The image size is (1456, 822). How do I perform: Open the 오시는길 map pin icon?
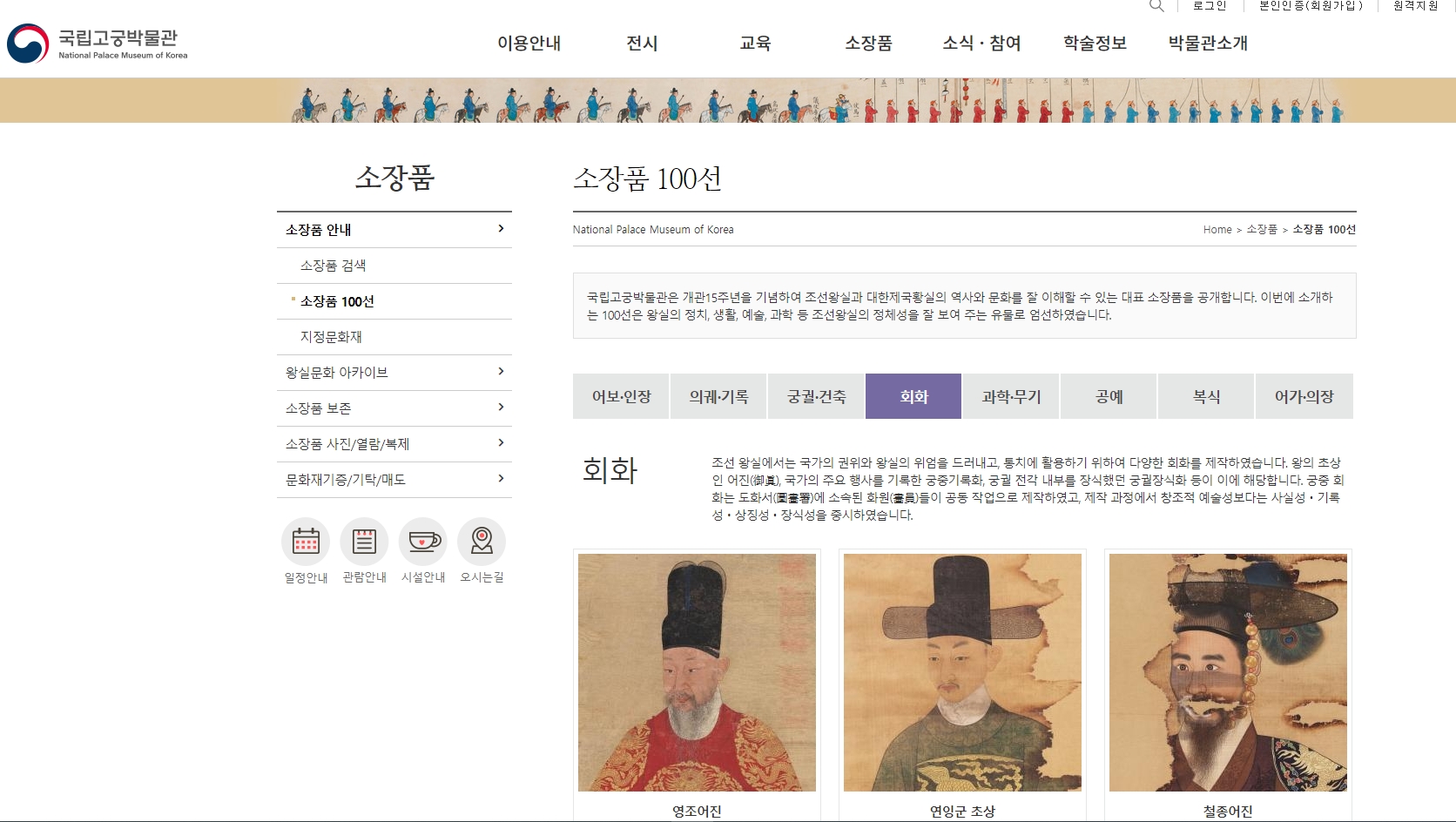[x=482, y=542]
